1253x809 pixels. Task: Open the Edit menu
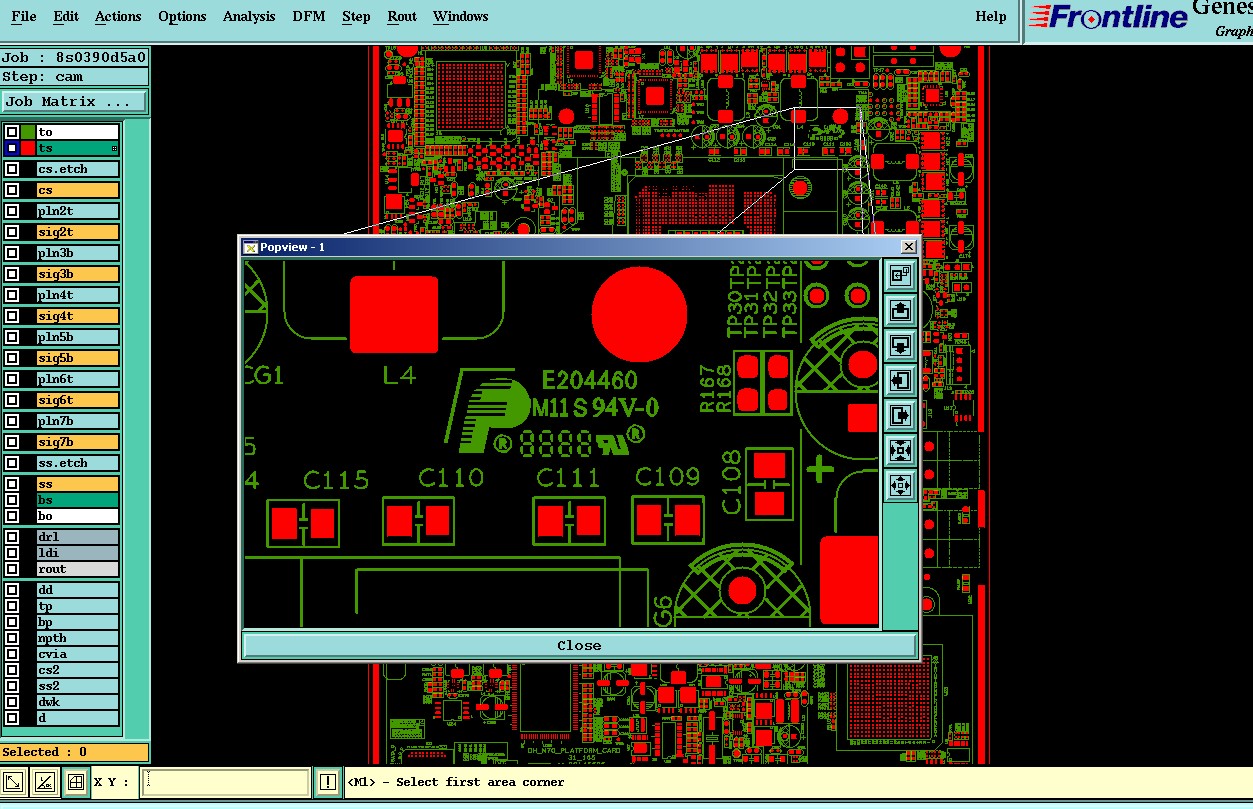point(66,16)
